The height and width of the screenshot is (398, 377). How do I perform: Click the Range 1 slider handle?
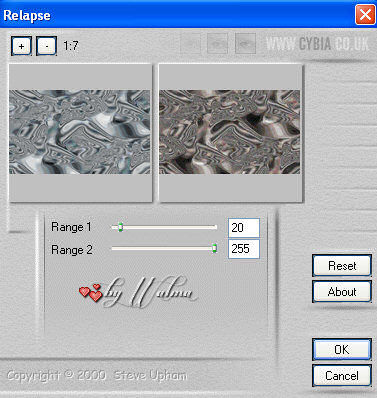pos(121,227)
